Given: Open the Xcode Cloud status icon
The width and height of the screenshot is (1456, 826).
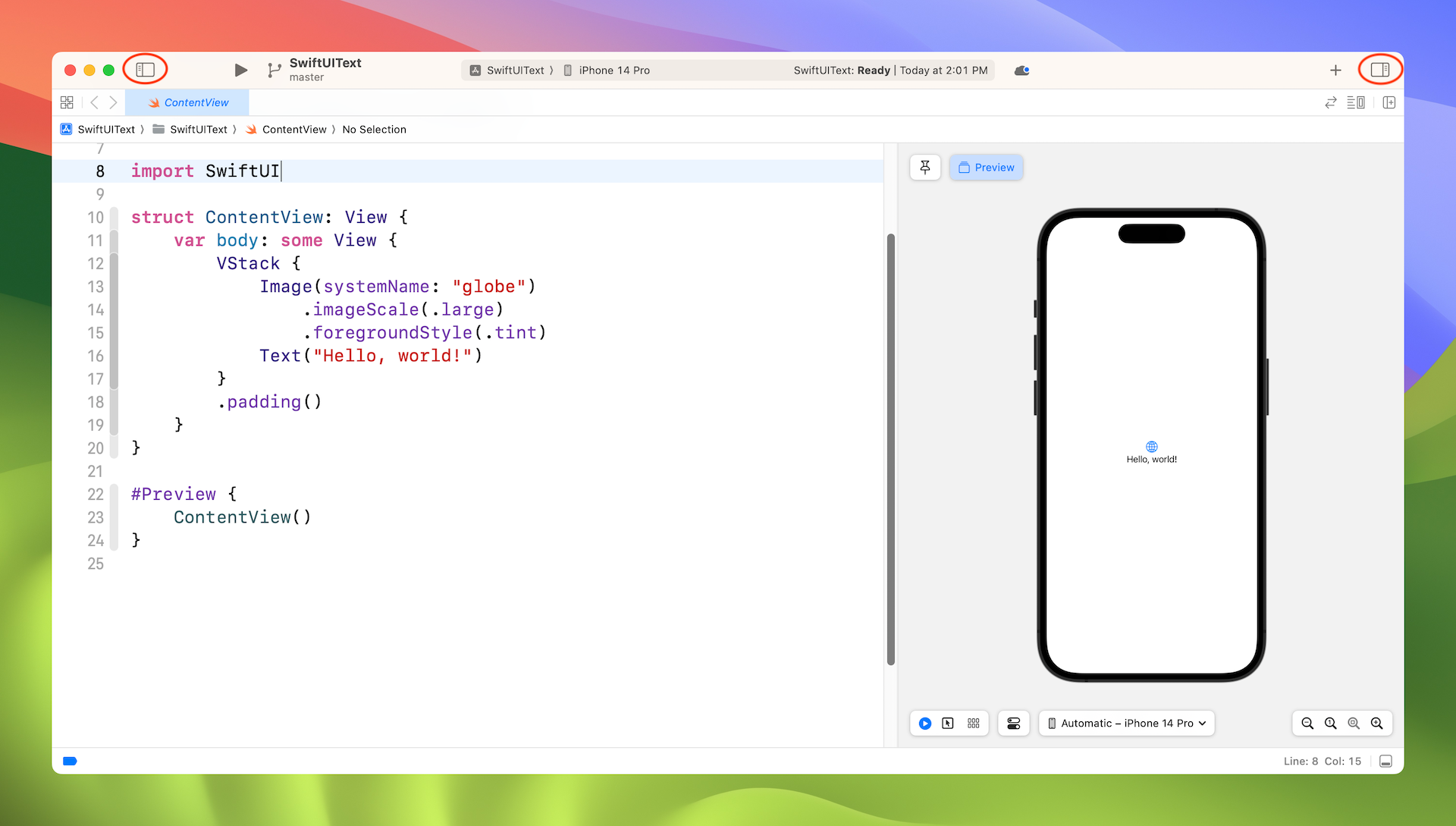Looking at the screenshot, I should click(1021, 70).
